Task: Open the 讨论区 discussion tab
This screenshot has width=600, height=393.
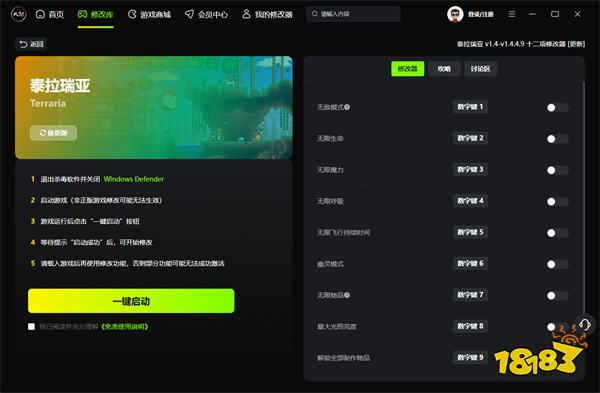Action: (481, 69)
